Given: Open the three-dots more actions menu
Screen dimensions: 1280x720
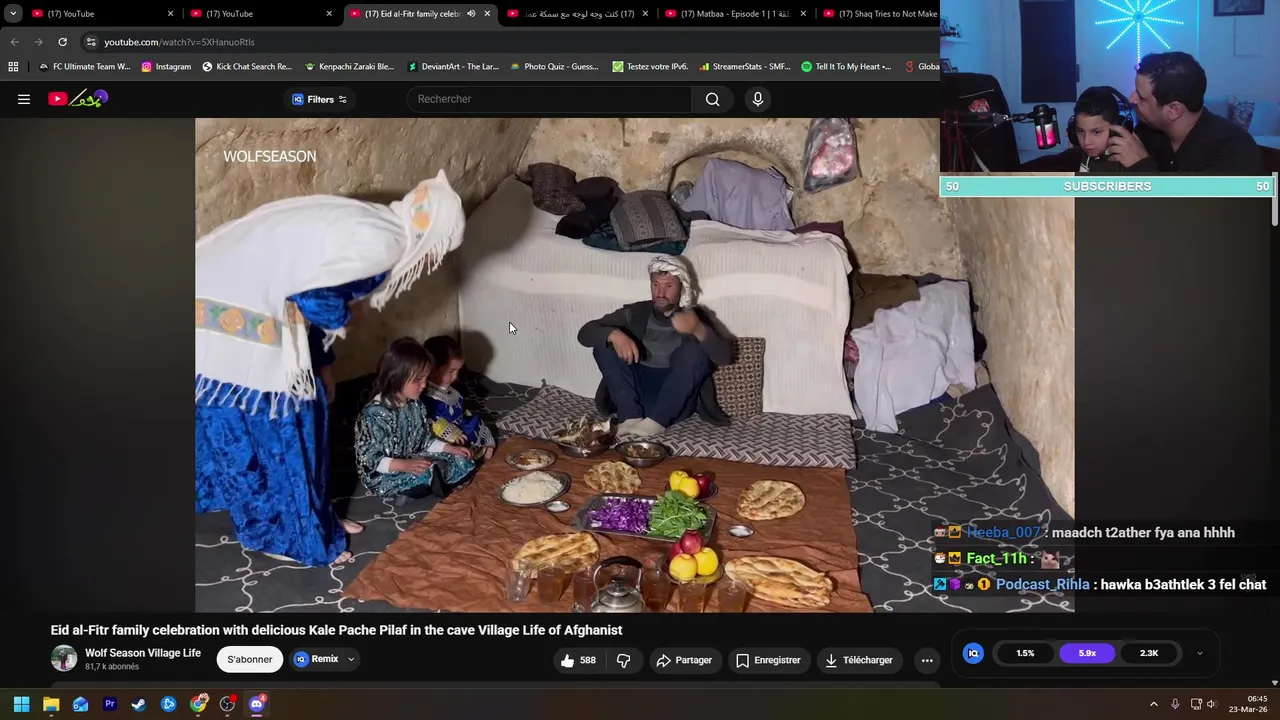Looking at the screenshot, I should click(927, 660).
